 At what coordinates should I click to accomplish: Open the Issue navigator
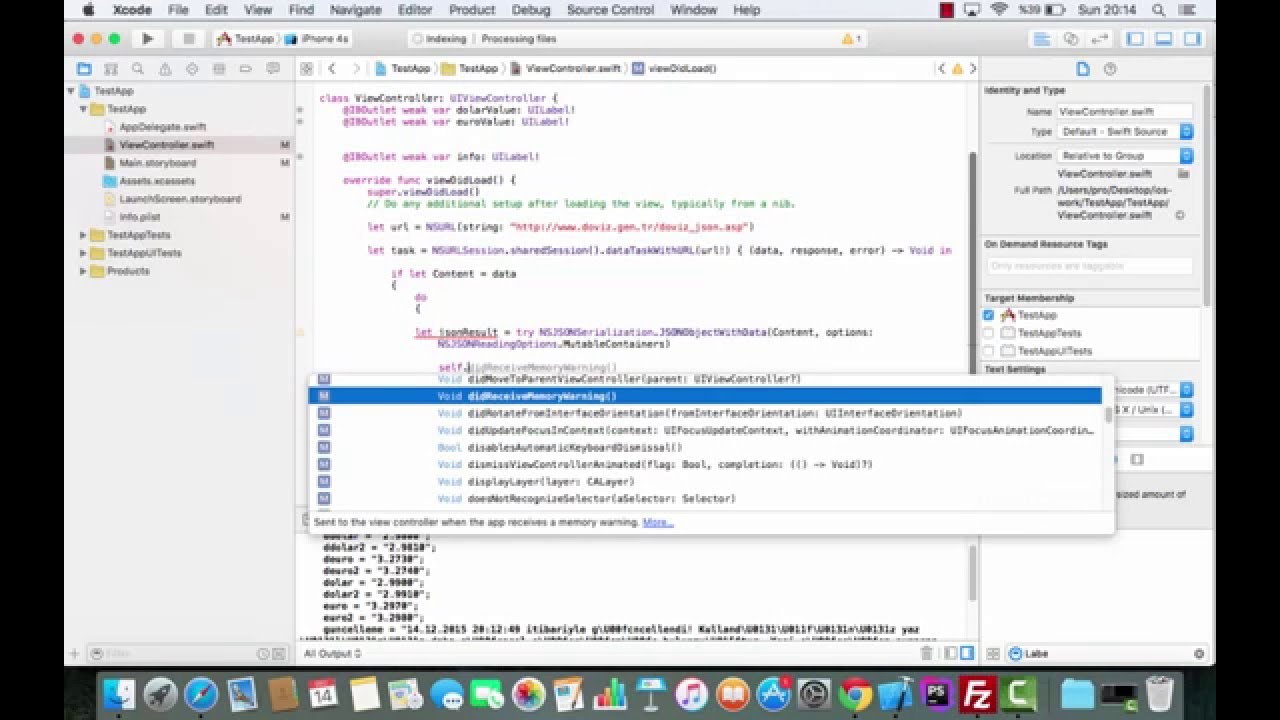coord(165,69)
